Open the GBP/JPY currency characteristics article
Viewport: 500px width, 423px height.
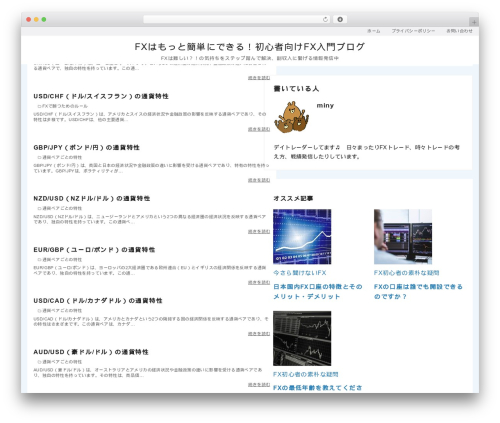click(86, 147)
